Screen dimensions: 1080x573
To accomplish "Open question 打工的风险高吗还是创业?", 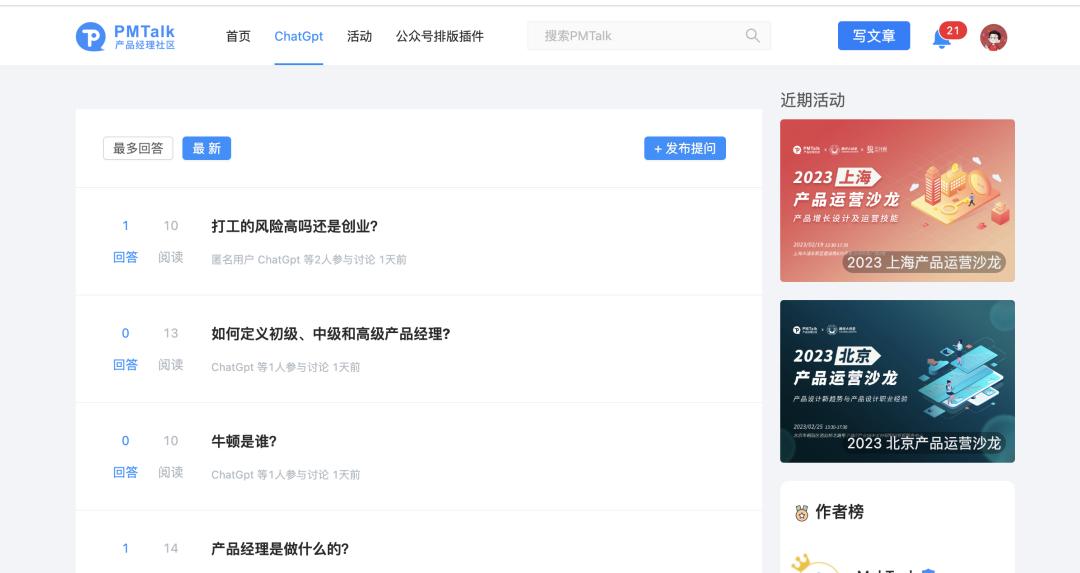I will (x=294, y=227).
